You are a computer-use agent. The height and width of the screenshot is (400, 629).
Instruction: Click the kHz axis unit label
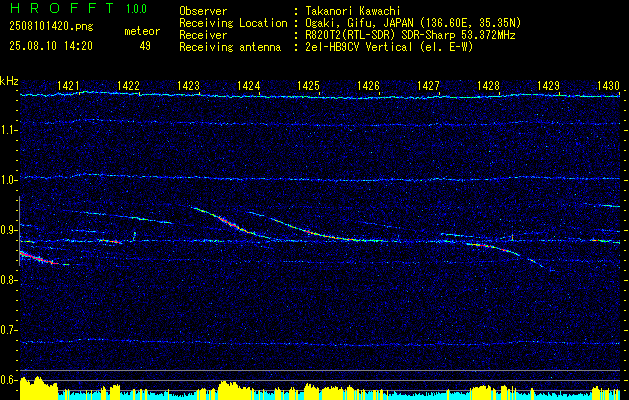(x=9, y=81)
